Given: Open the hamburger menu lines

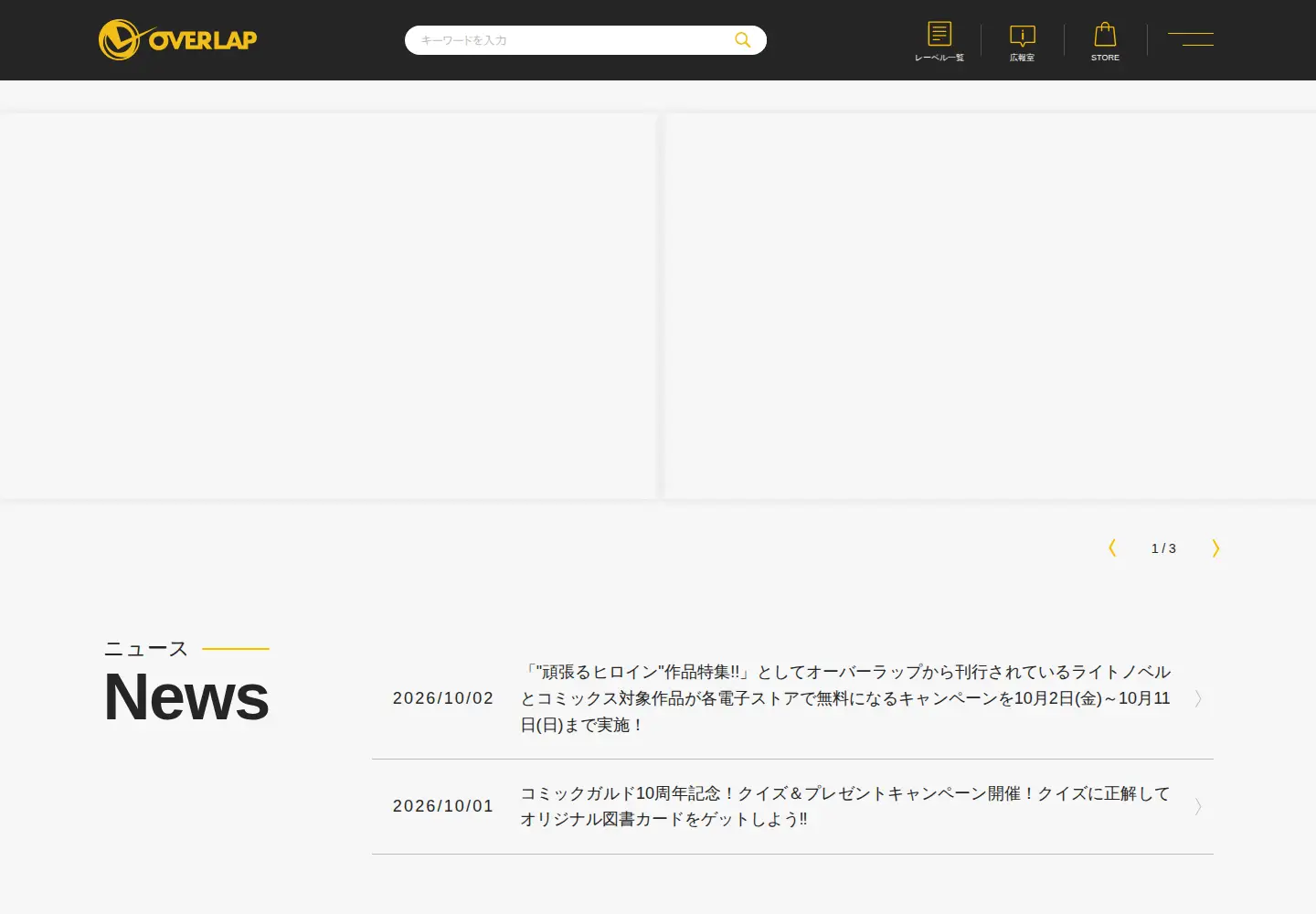Looking at the screenshot, I should (x=1191, y=39).
